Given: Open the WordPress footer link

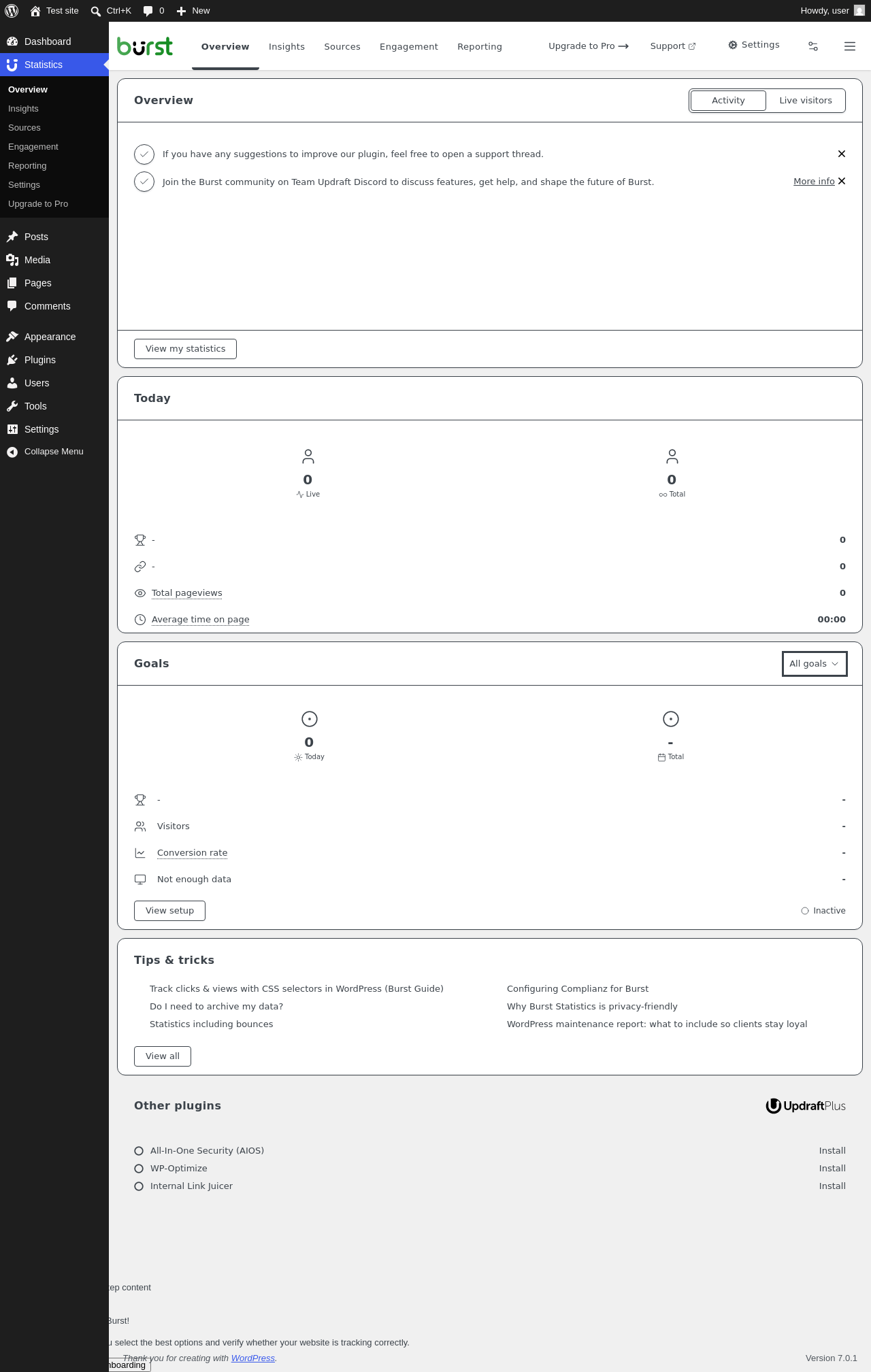Looking at the screenshot, I should click(x=253, y=1358).
